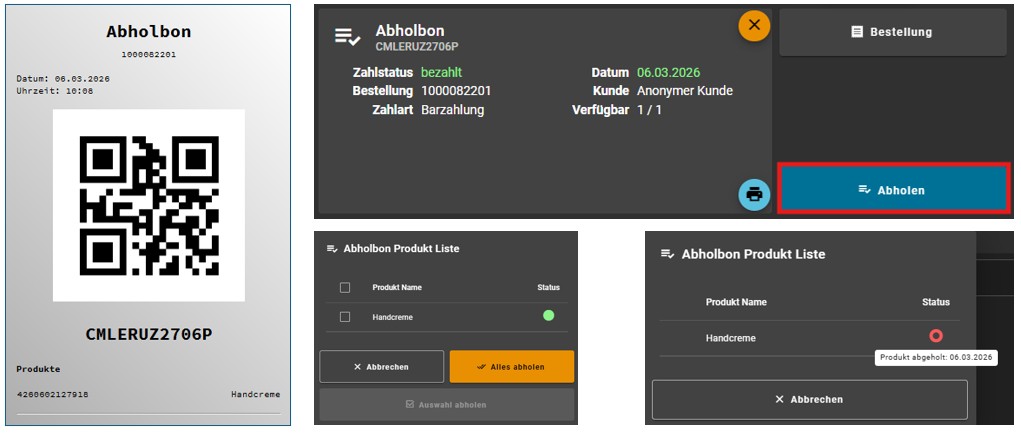Image resolution: width=1021 pixels, height=434 pixels.
Task: Click the wide Abbrechen button below tooltip
Action: (809, 400)
